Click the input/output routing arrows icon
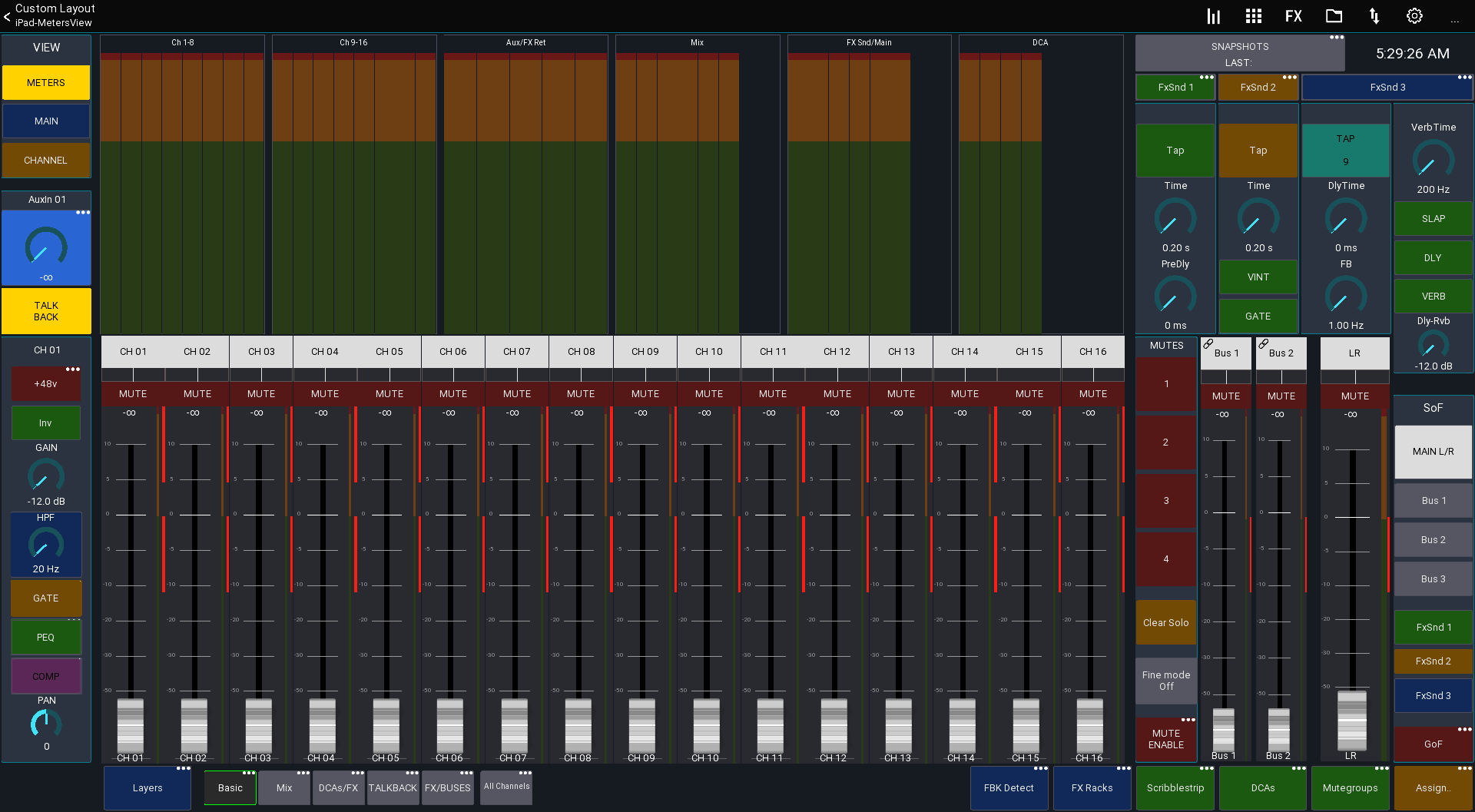 point(1374,15)
